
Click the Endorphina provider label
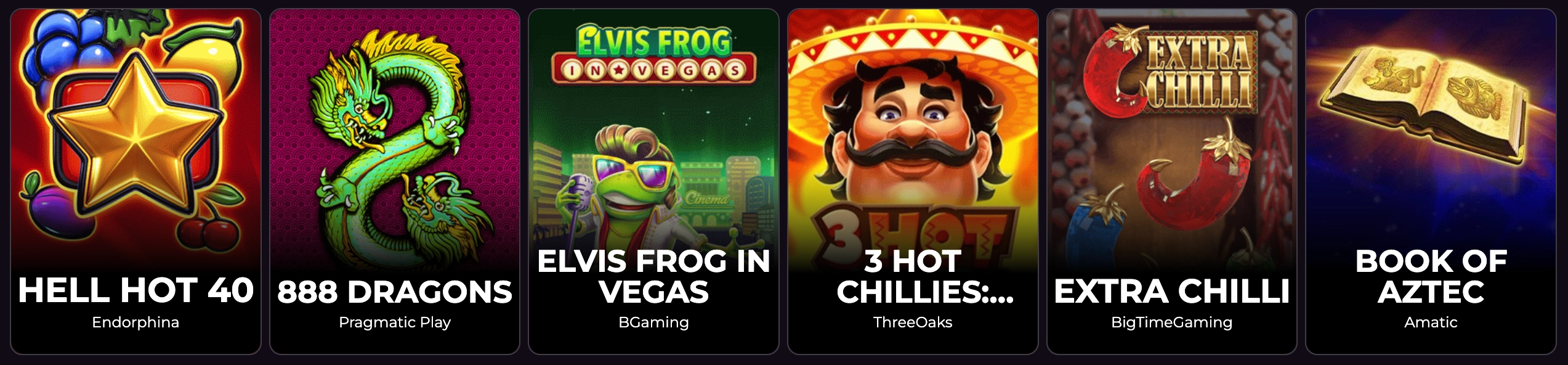pyautogui.click(x=135, y=322)
